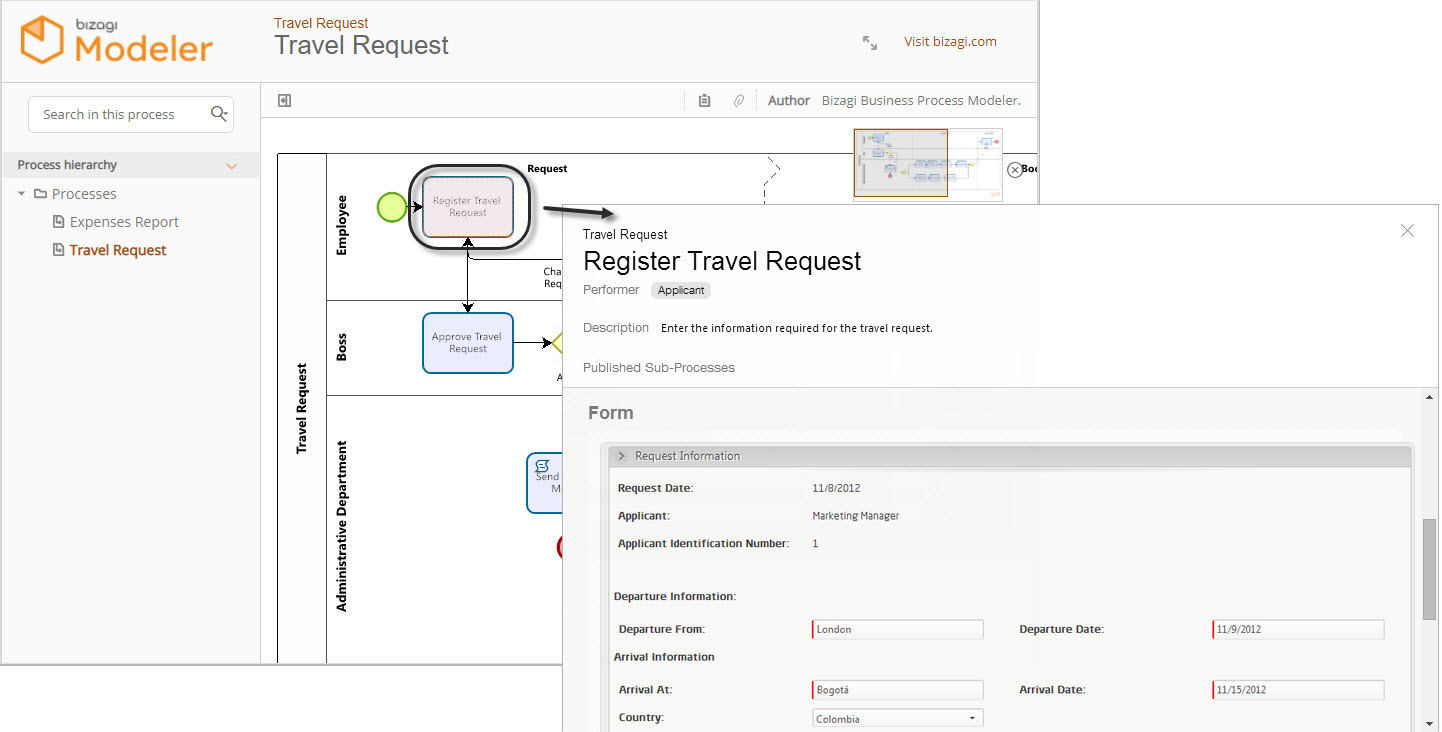This screenshot has height=732, width=1442.
Task: Click the Form section heading
Action: (611, 413)
